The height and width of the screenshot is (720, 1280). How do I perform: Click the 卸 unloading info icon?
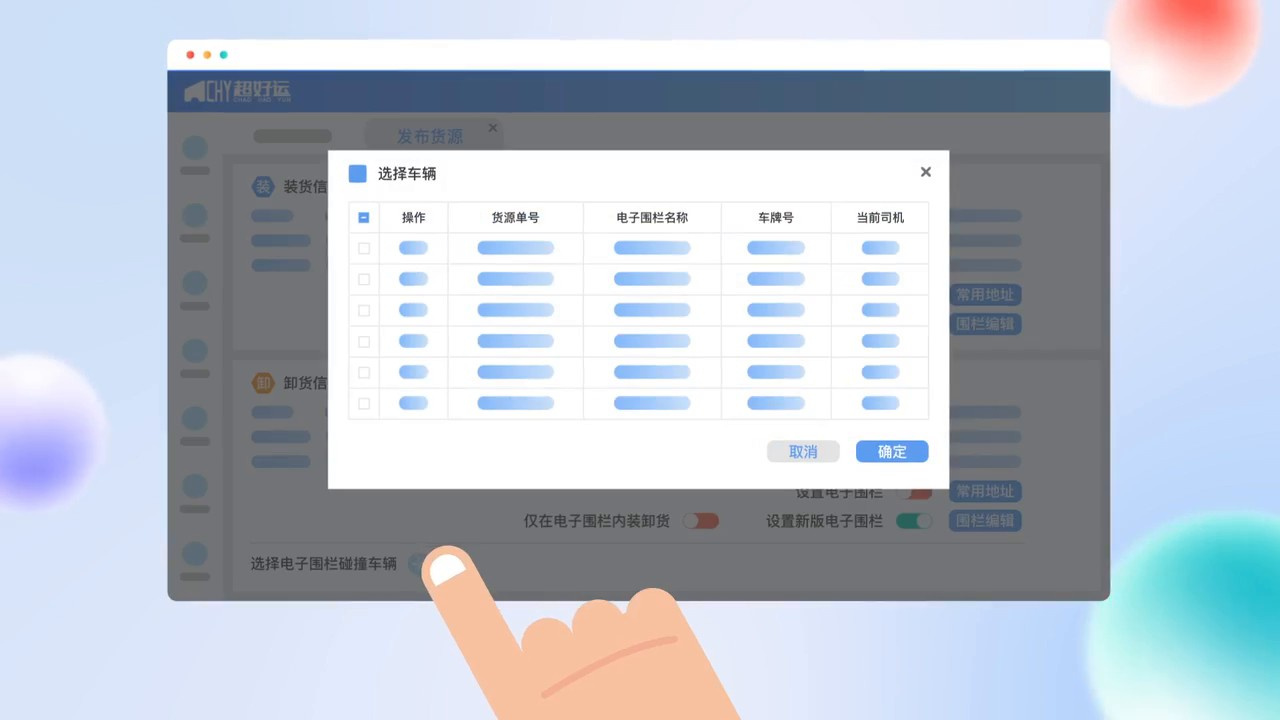pos(263,383)
